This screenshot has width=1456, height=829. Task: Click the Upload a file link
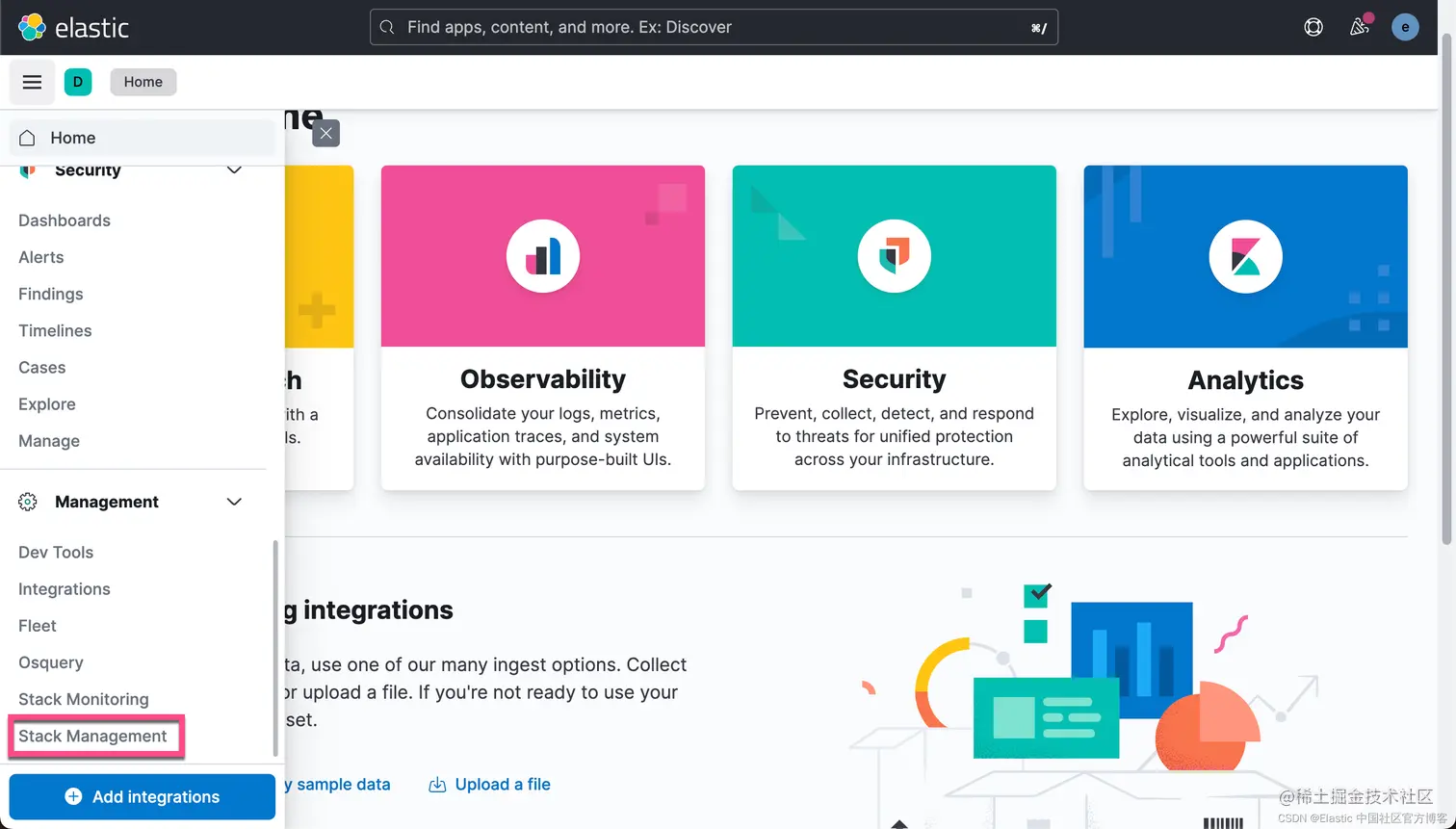point(503,785)
